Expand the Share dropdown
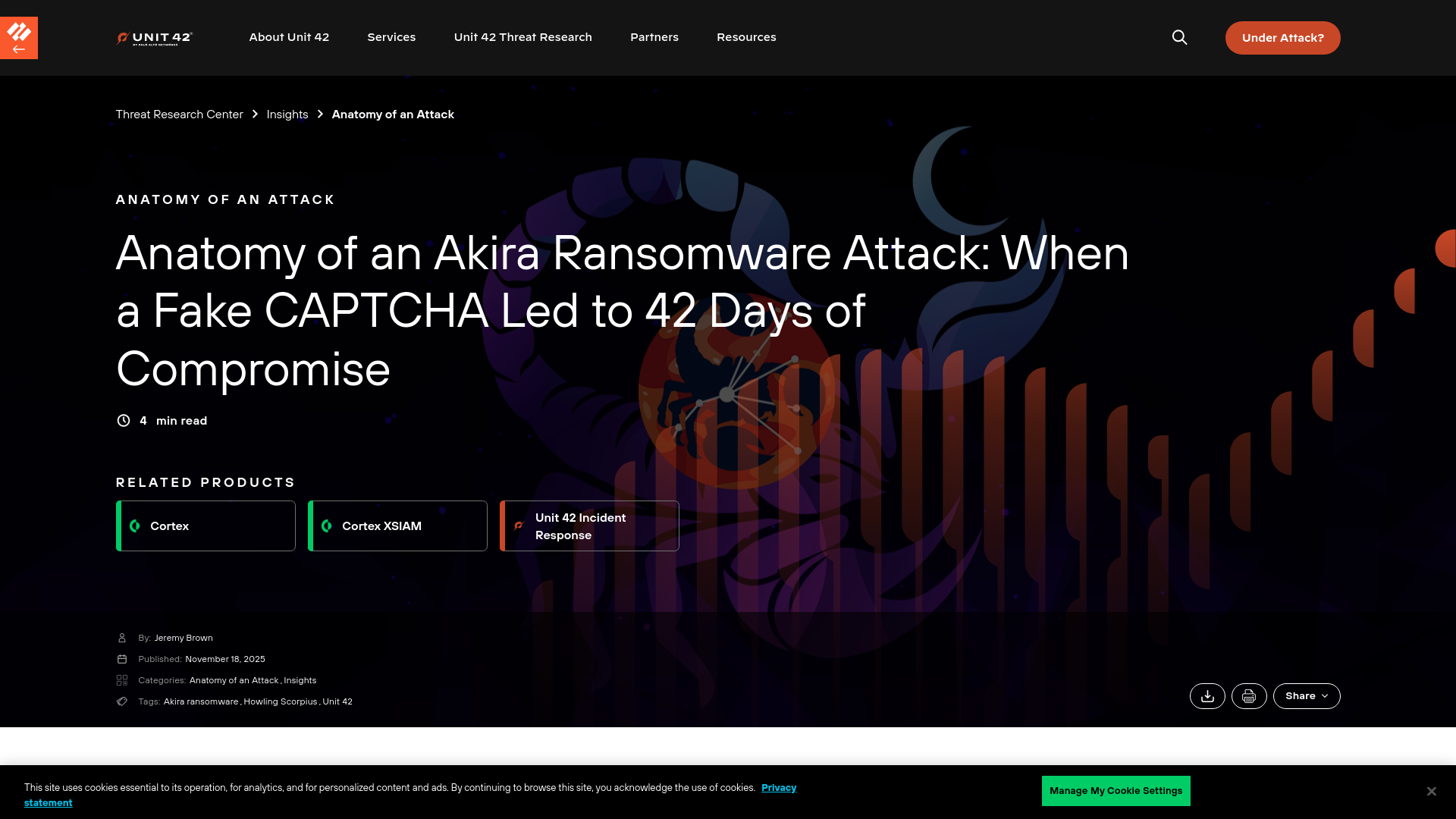 (x=1306, y=695)
